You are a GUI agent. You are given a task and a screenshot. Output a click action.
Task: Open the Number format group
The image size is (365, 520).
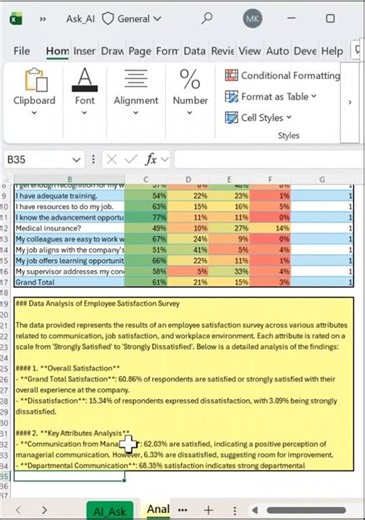click(x=190, y=91)
